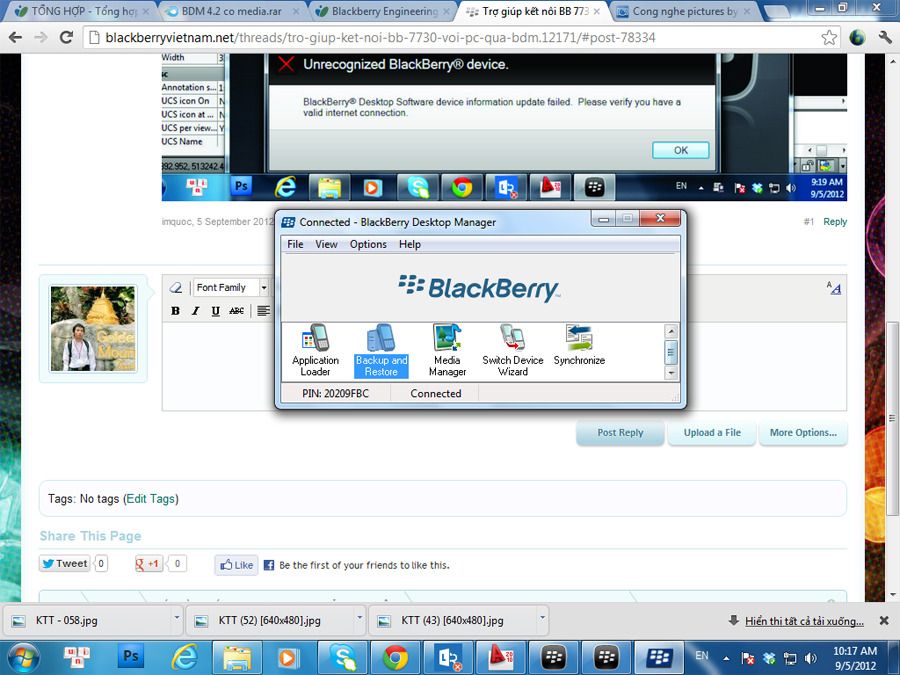The width and height of the screenshot is (900, 675).
Task: Open the Application Loader tool
Action: [315, 350]
